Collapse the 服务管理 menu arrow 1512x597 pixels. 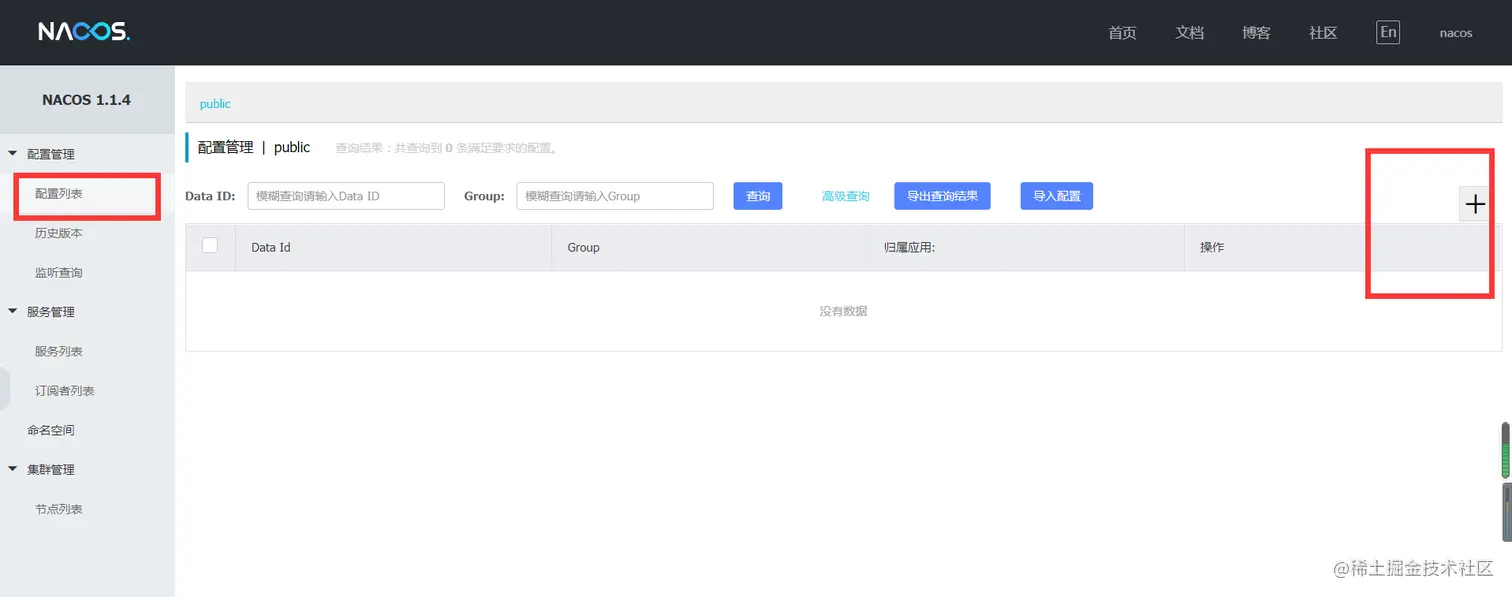(x=13, y=312)
